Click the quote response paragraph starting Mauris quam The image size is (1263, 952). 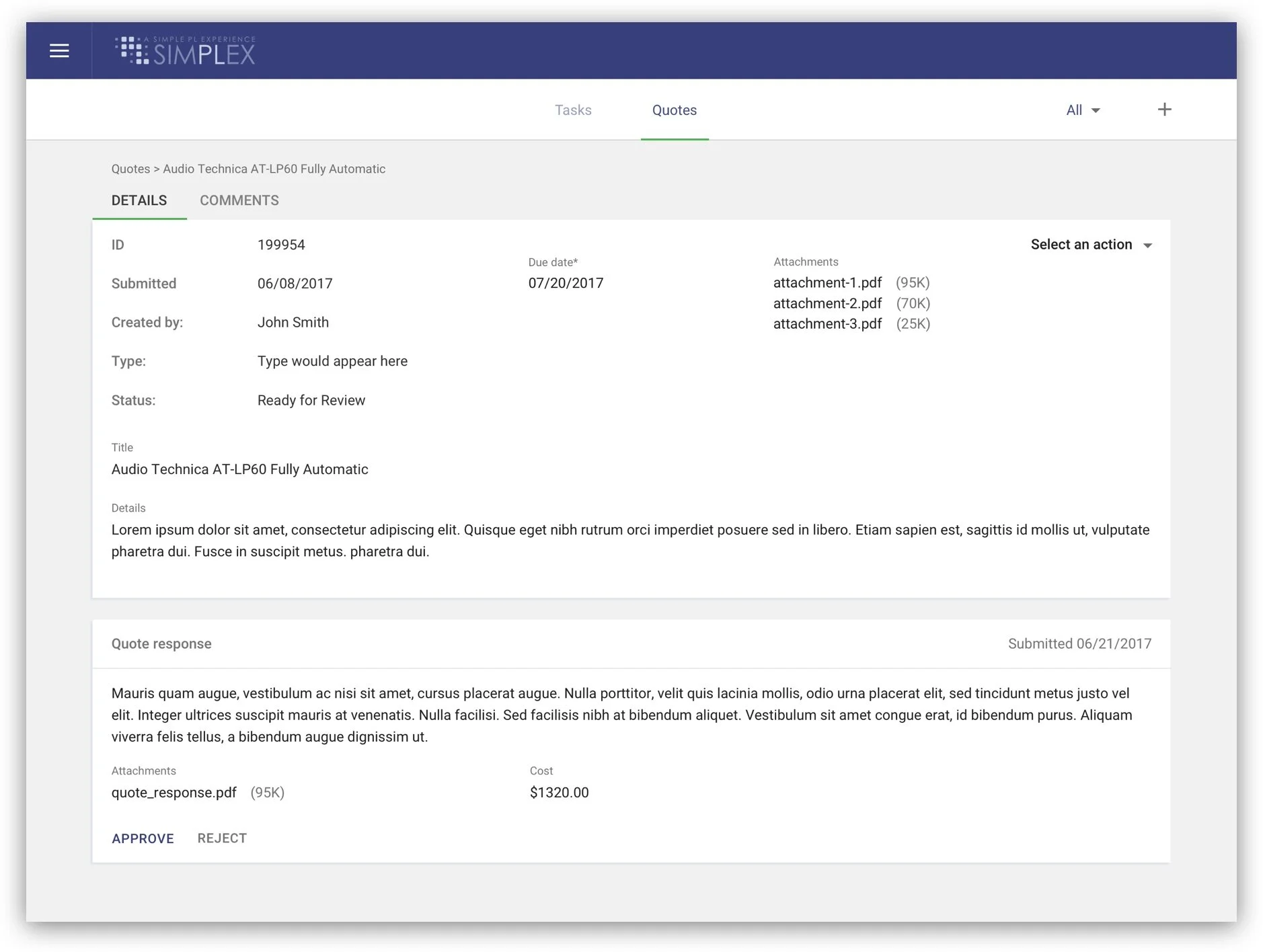click(622, 715)
